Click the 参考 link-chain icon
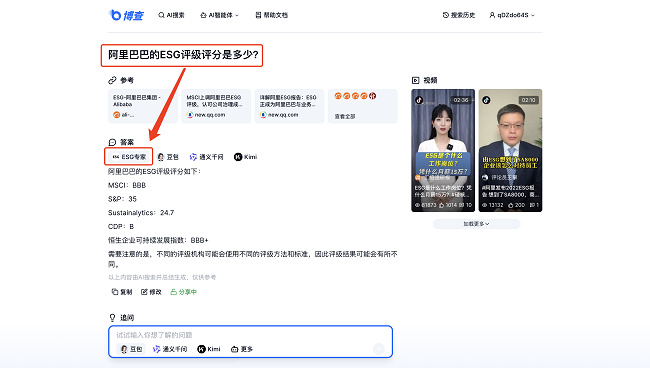This screenshot has height=368, width=650. click(x=112, y=80)
